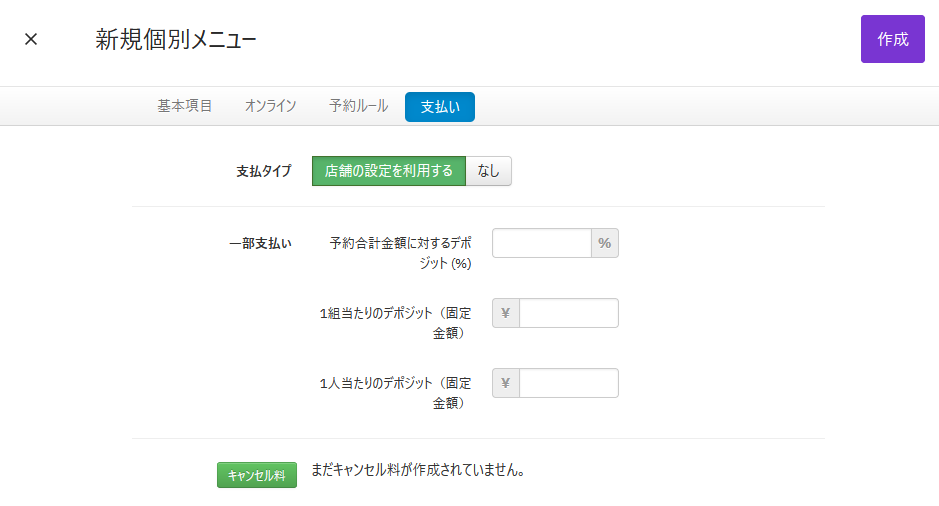Click the 1人当たりのデポジット（固定金額）label

(395, 392)
